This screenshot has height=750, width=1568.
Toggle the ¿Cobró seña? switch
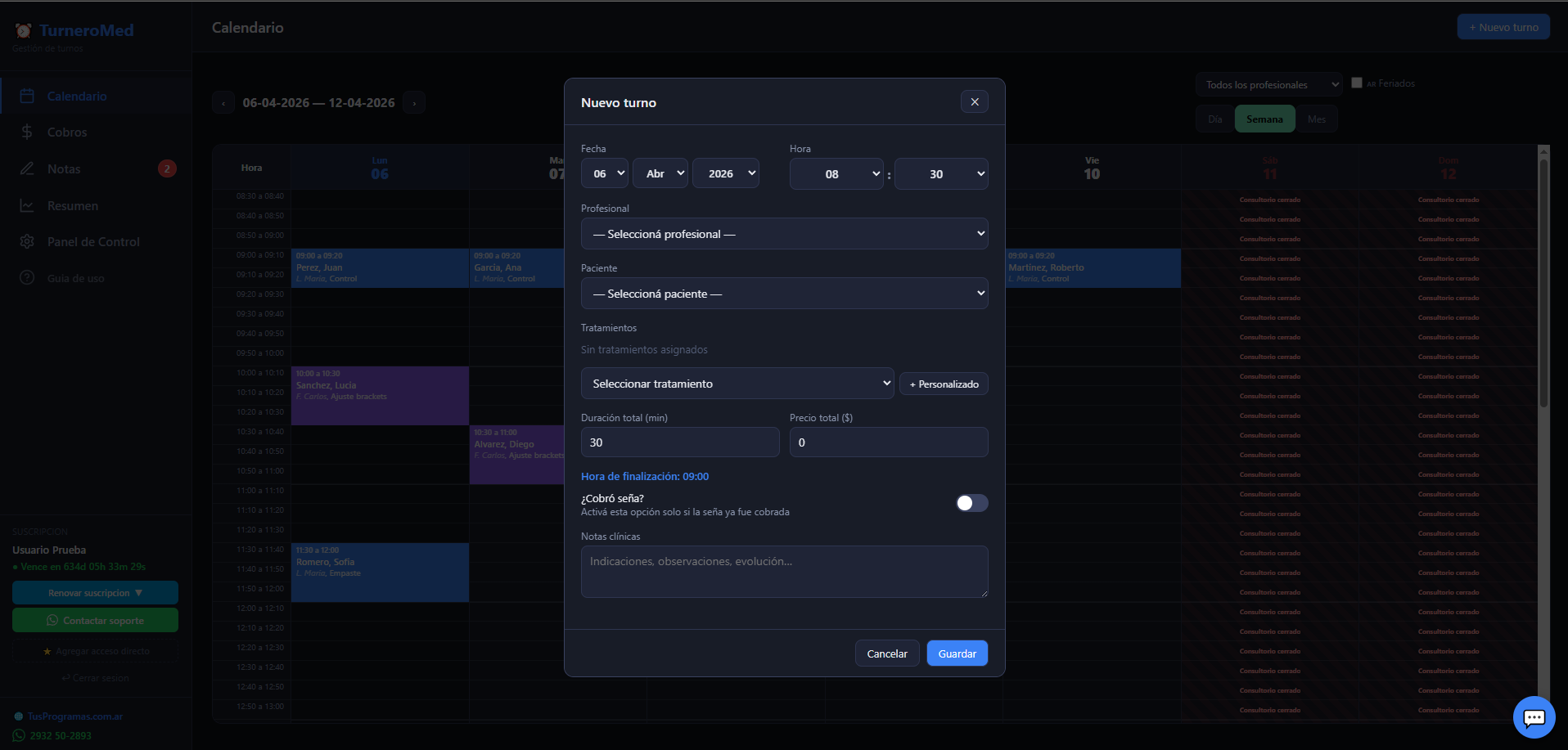pyautogui.click(x=971, y=503)
